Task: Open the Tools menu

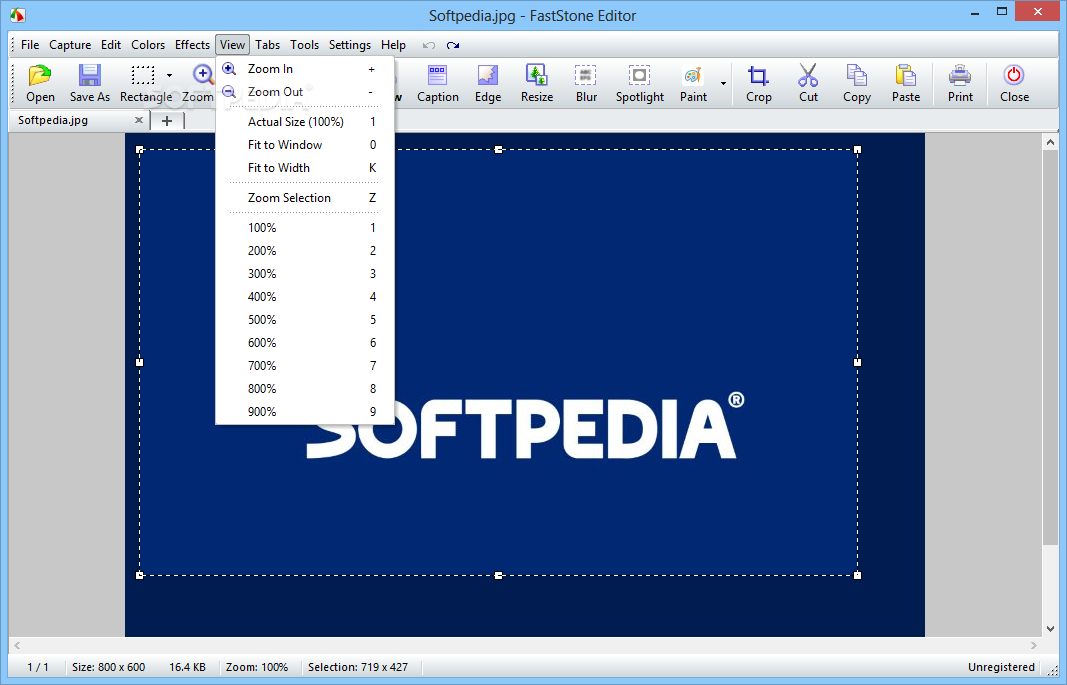Action: tap(304, 45)
